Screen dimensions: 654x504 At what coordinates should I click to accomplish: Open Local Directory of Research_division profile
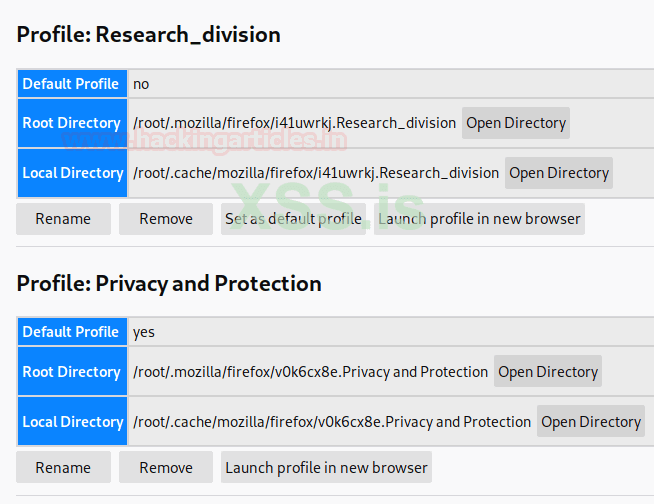coord(558,173)
